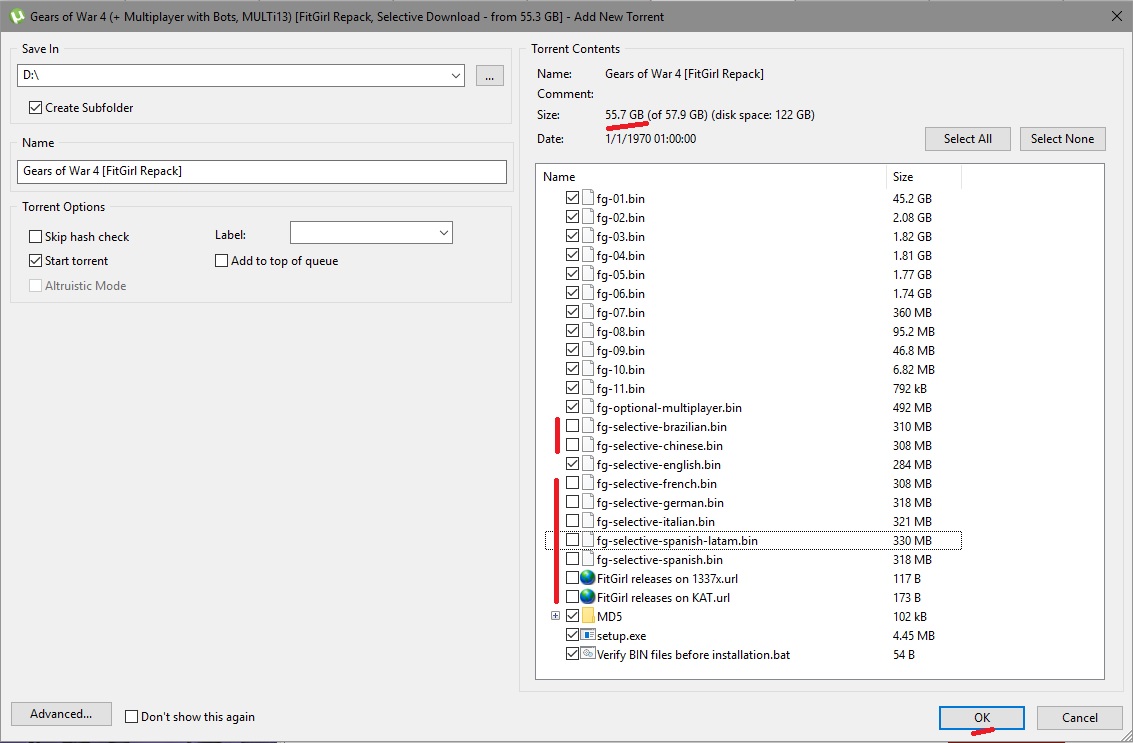Confirm with the OK button
The width and height of the screenshot is (1133, 743).
point(981,718)
